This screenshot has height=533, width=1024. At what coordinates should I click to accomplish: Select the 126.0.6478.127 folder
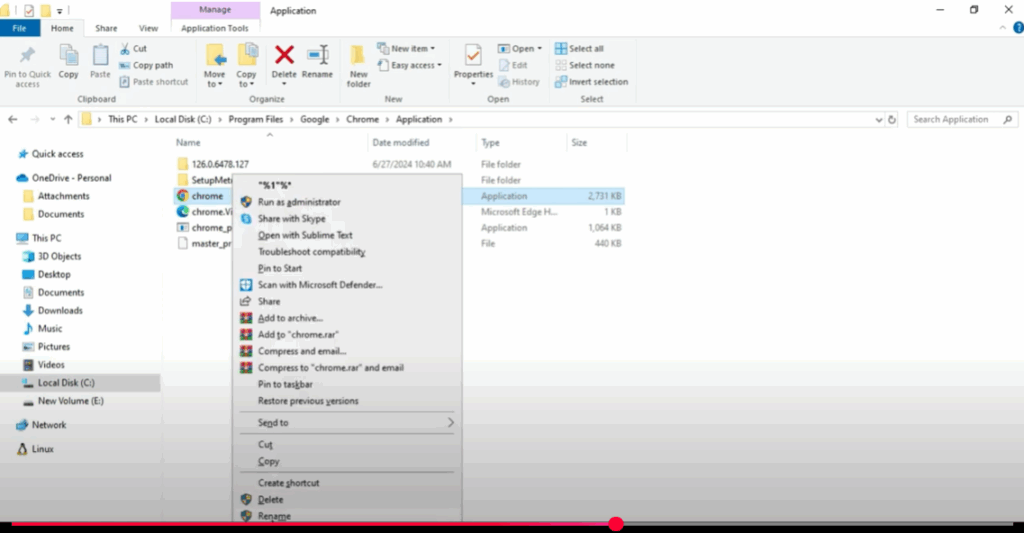(220, 164)
